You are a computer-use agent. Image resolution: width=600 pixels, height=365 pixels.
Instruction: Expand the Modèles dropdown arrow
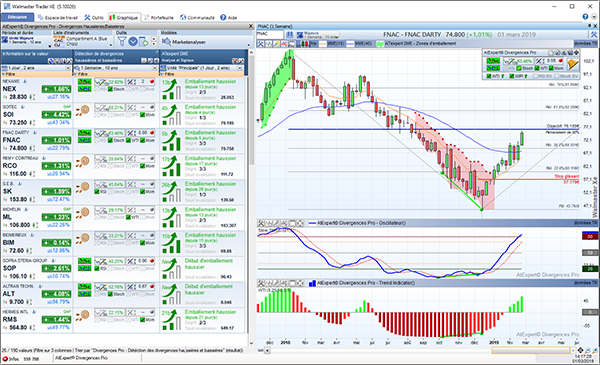click(x=249, y=45)
